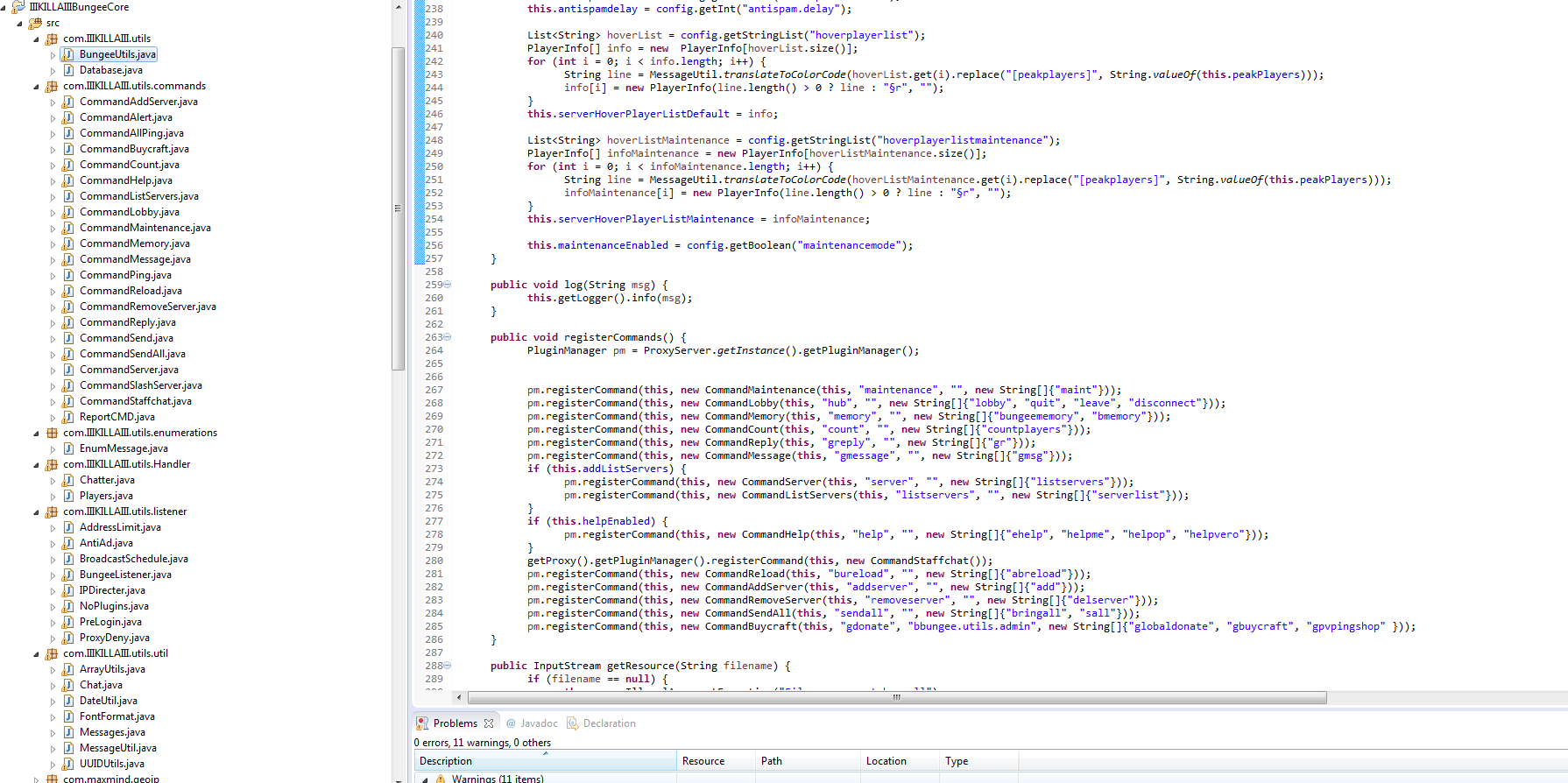Click the utils.util package icon

tap(52, 653)
